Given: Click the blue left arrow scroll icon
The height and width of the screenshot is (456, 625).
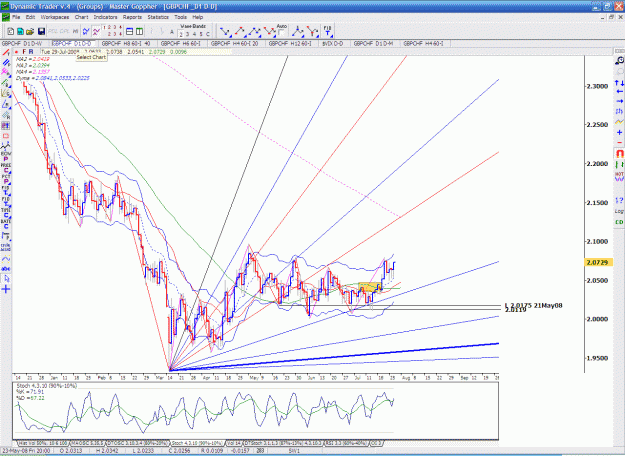Looking at the screenshot, I should (619, 92).
